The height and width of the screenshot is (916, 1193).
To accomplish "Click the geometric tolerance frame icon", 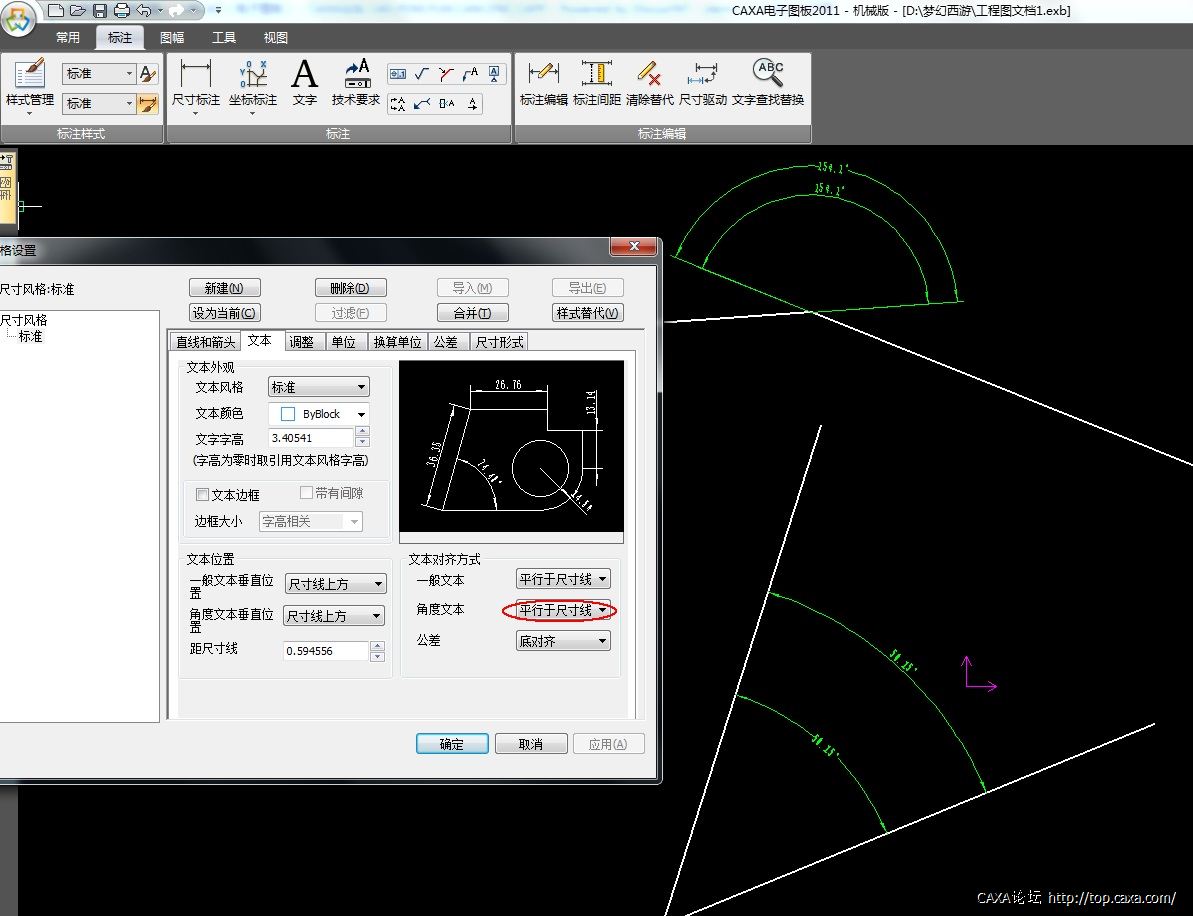I will [398, 74].
